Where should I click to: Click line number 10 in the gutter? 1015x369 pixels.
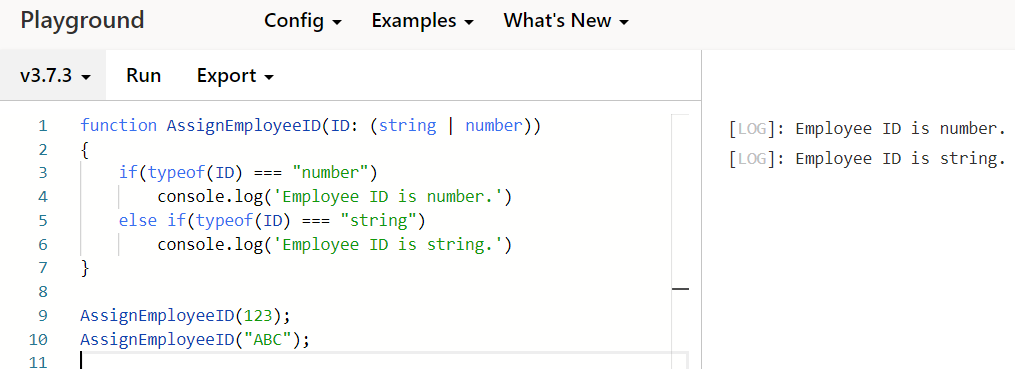click(39, 340)
